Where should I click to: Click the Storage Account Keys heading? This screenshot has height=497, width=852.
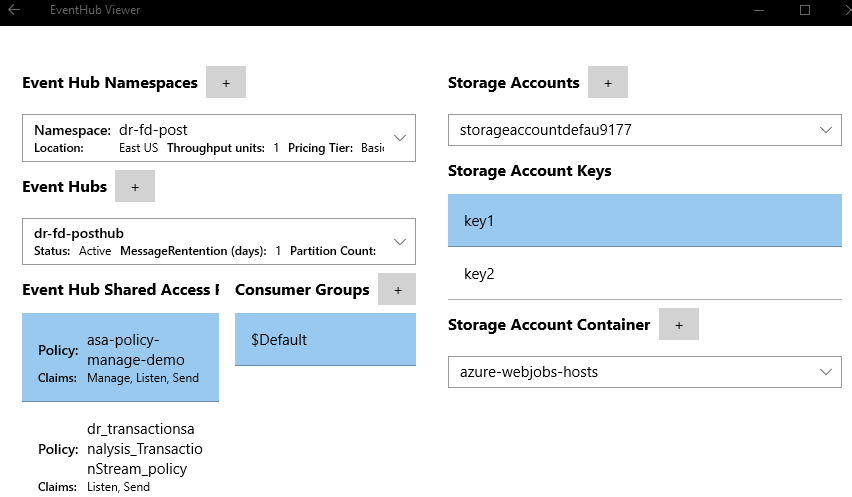530,171
